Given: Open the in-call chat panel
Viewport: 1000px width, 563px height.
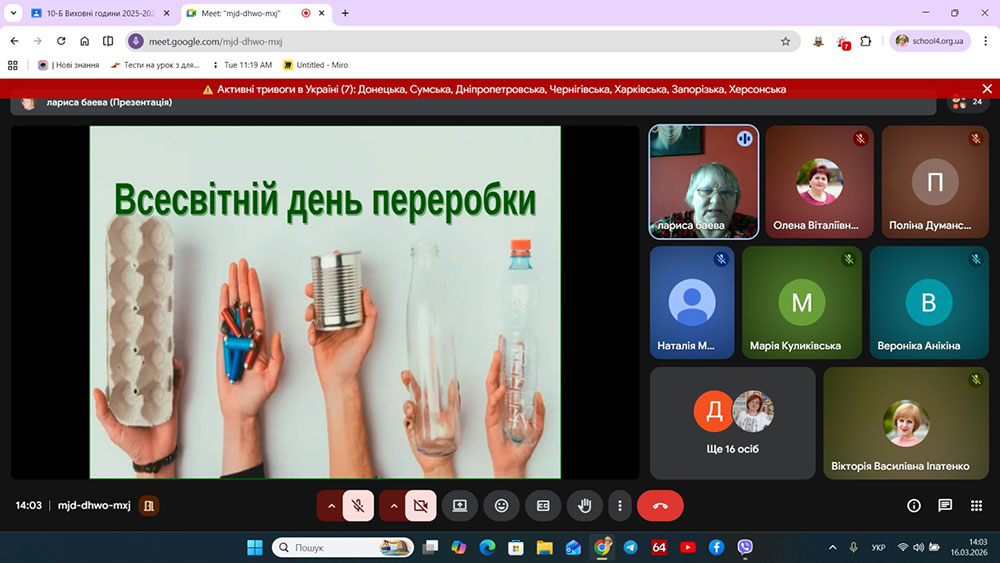Looking at the screenshot, I should [945, 506].
